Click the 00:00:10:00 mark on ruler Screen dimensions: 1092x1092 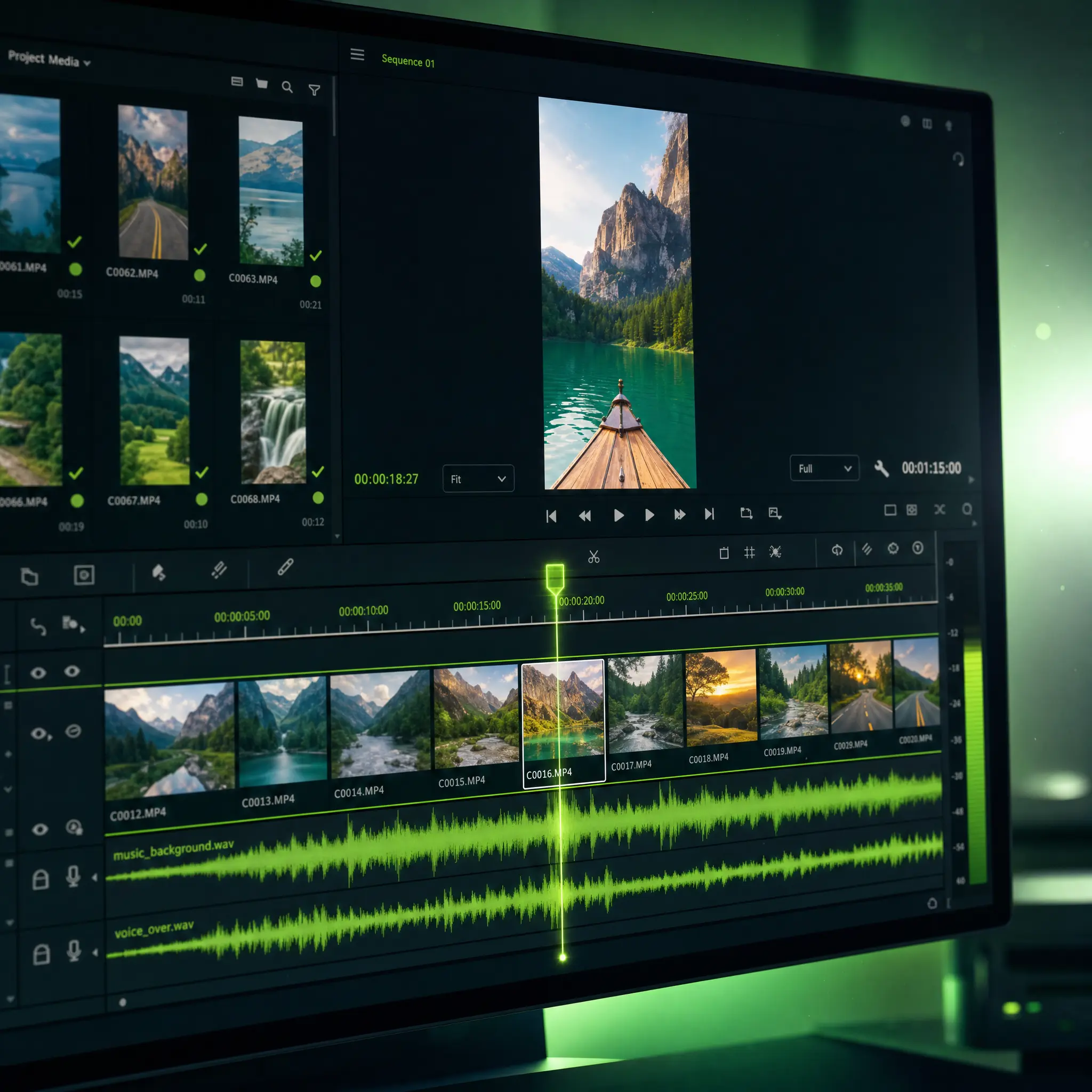coord(364,611)
